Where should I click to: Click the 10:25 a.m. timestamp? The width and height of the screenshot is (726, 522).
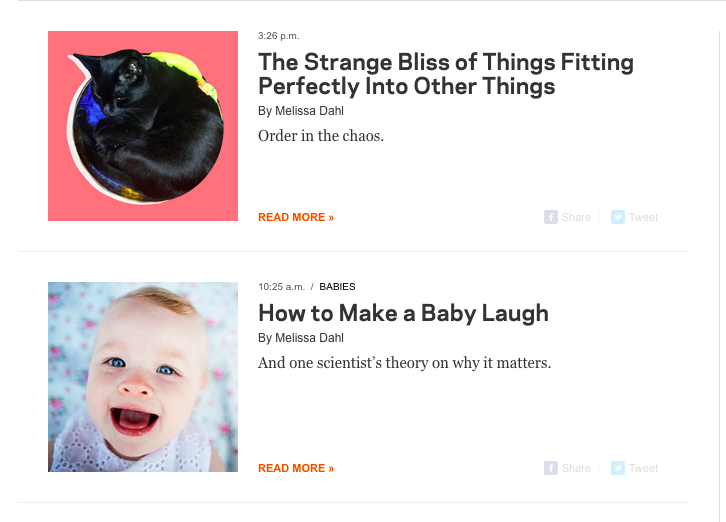tap(282, 287)
